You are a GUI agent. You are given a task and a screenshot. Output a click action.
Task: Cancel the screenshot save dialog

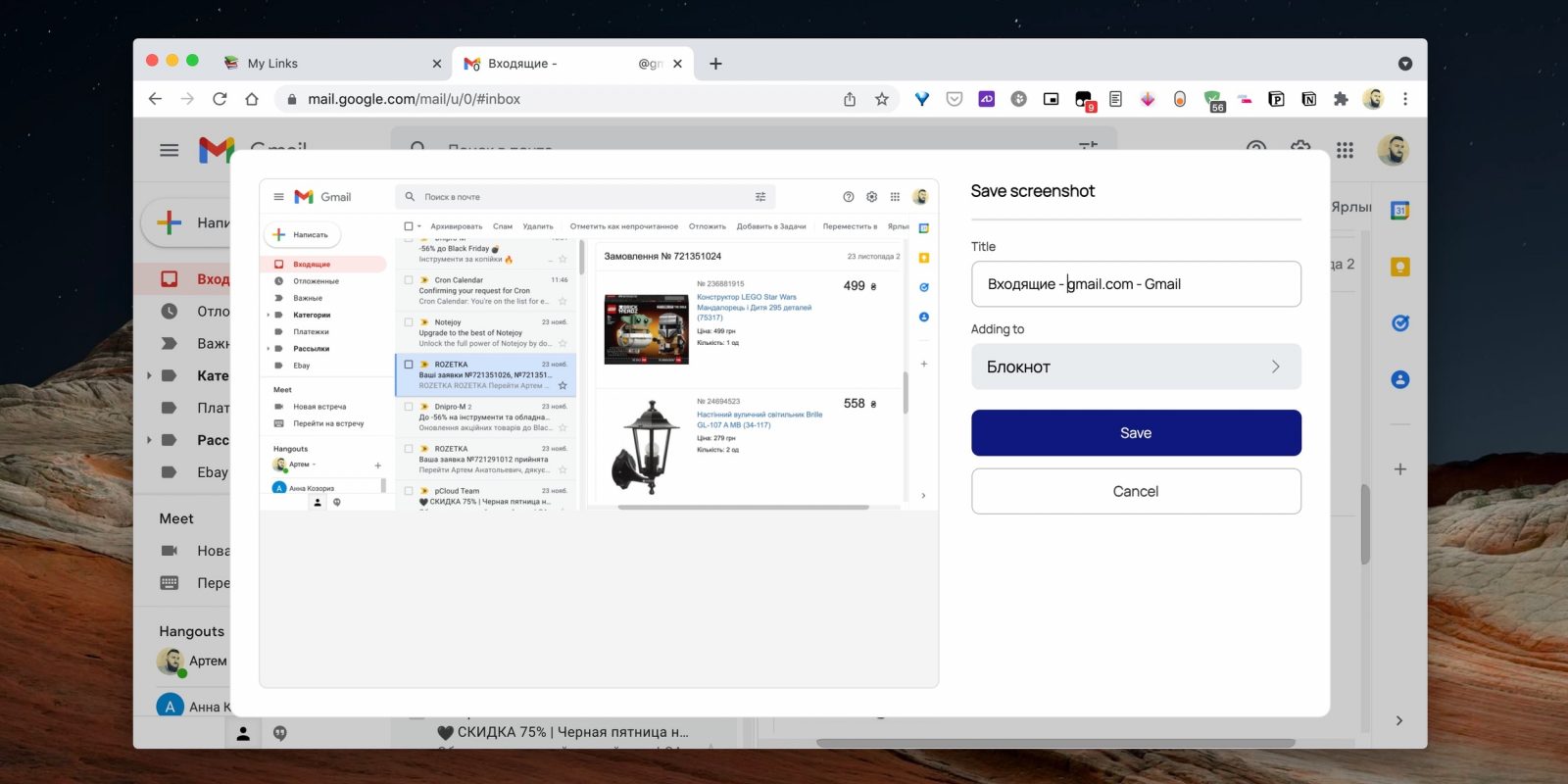[1135, 491]
